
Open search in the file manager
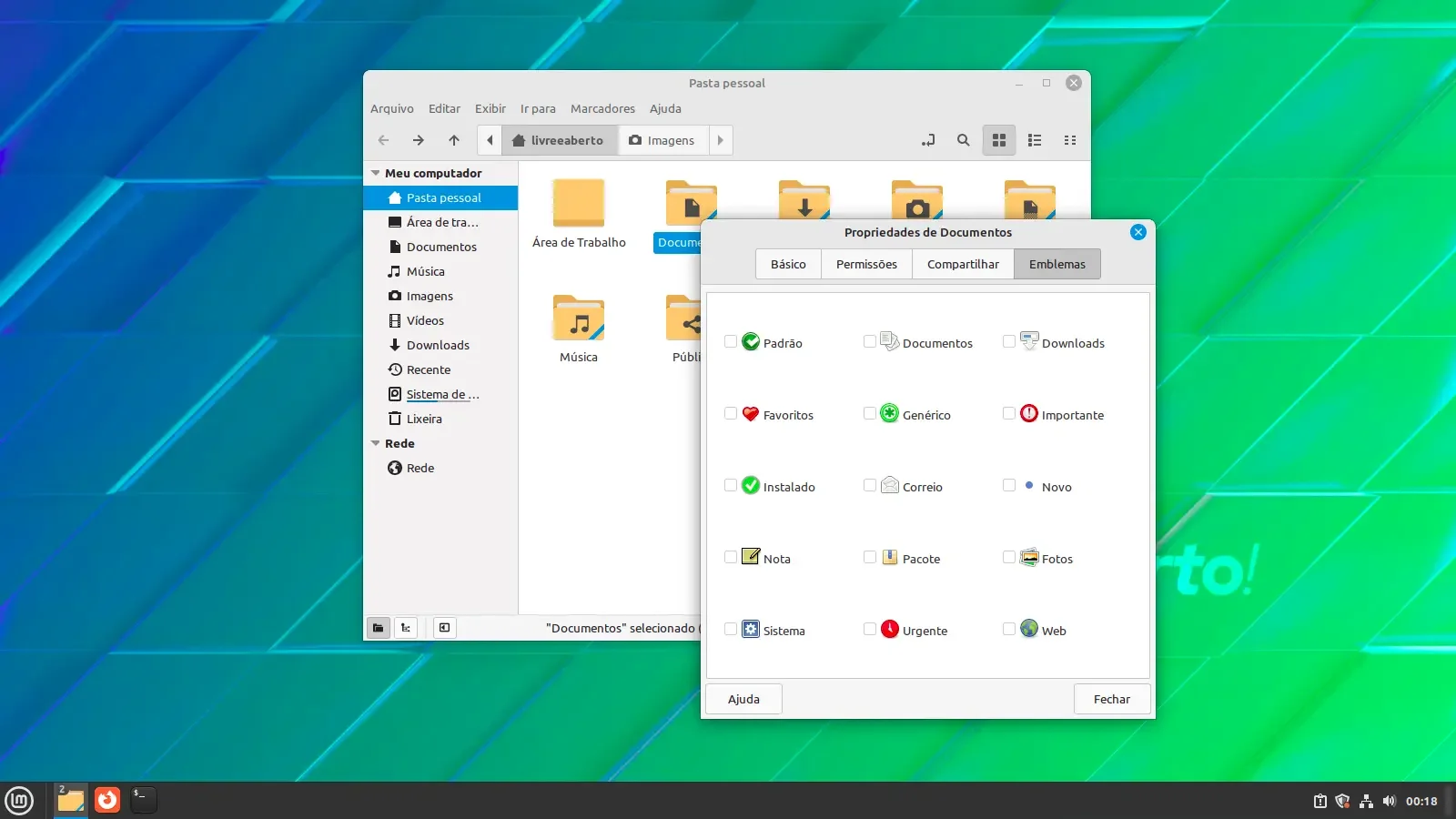[964, 140]
